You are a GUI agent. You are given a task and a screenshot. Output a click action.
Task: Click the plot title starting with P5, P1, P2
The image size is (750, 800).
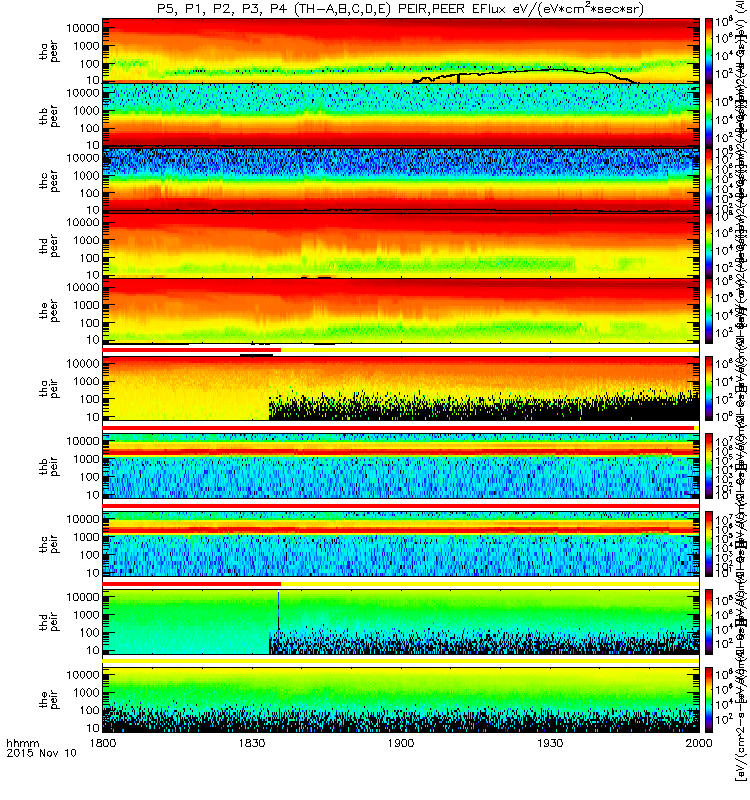400,9
